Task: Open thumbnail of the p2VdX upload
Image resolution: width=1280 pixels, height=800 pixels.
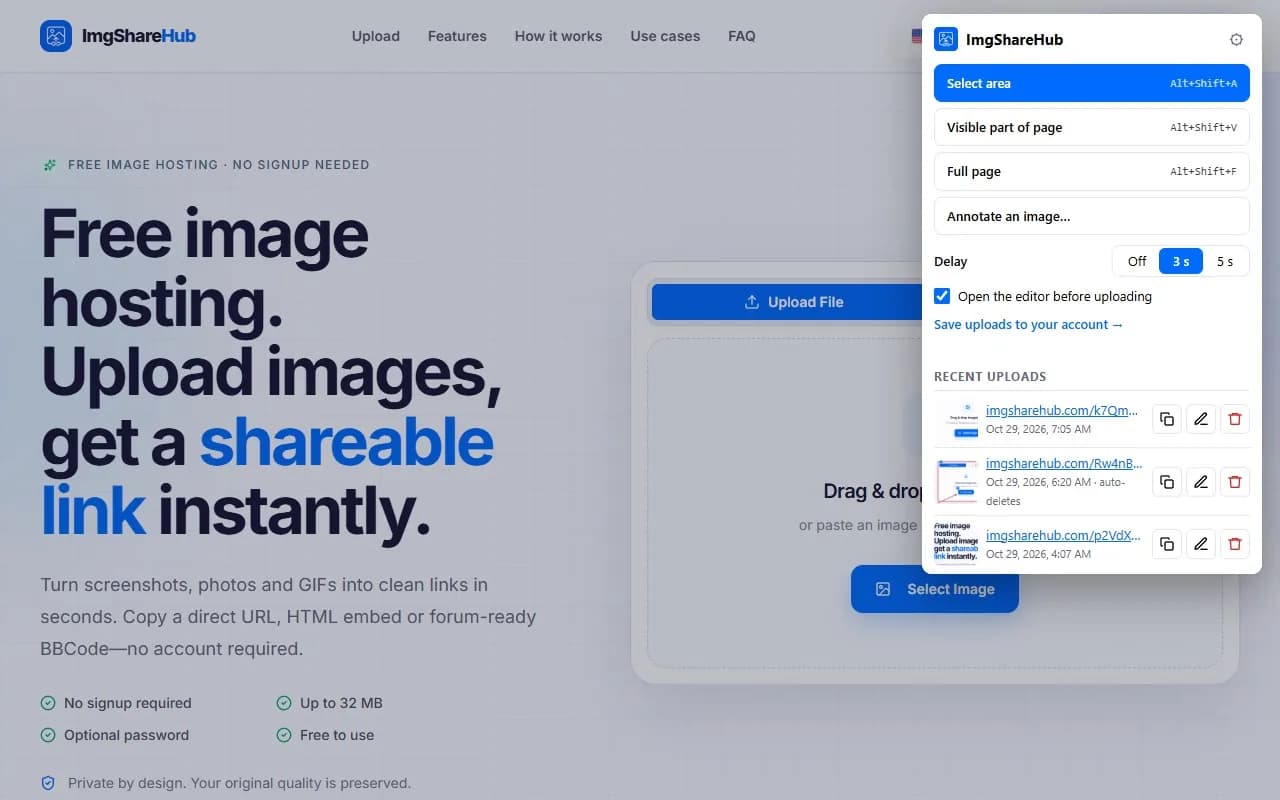Action: pyautogui.click(x=956, y=544)
